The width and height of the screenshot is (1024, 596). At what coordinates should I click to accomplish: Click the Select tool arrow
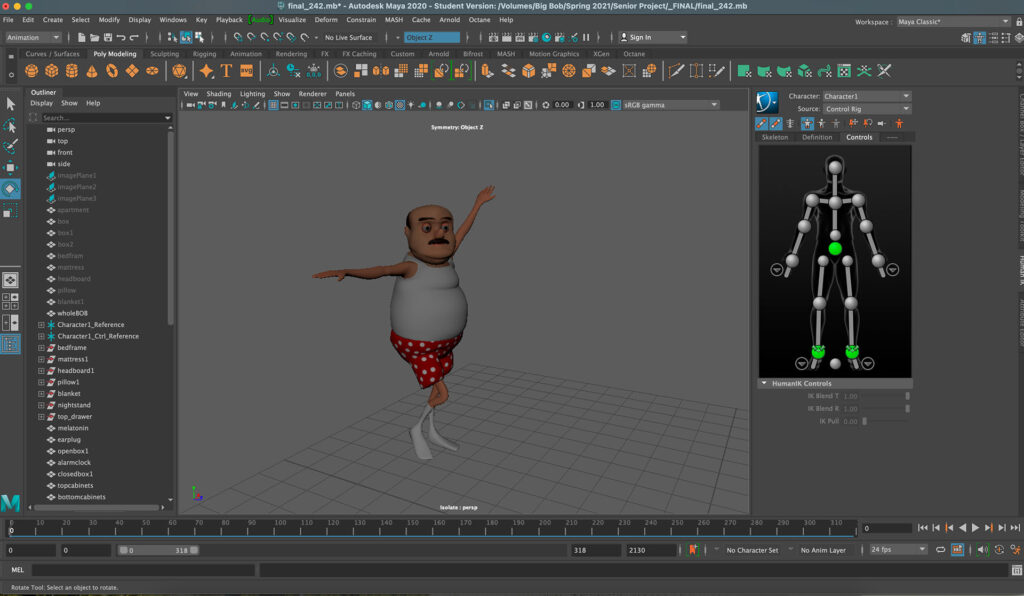11,104
